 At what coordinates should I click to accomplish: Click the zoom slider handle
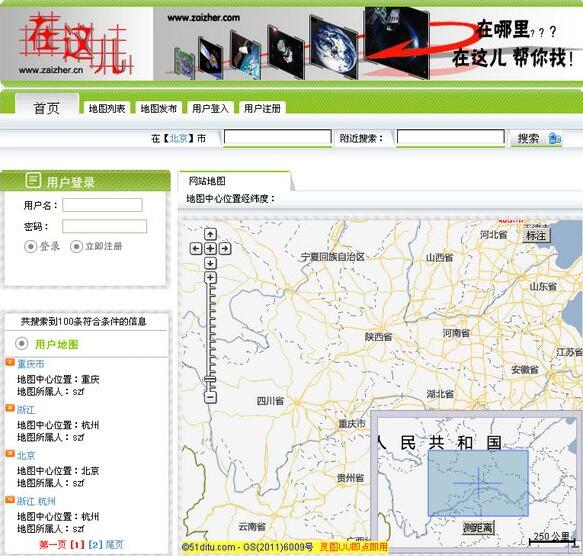pyautogui.click(x=210, y=379)
